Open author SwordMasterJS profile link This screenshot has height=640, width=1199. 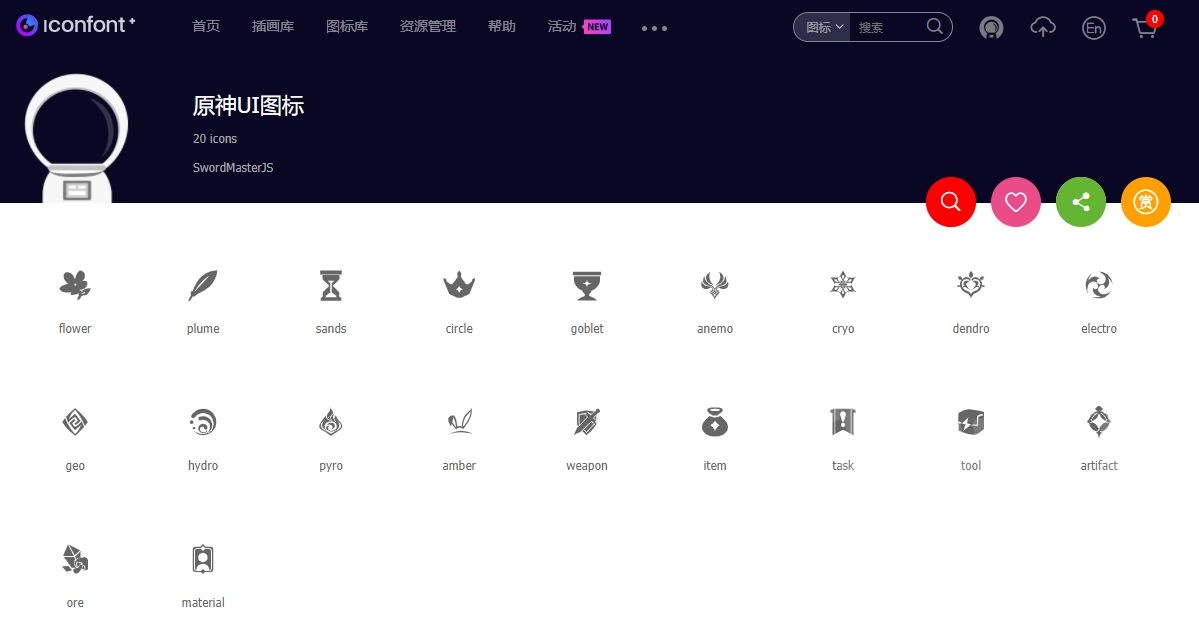pos(232,167)
